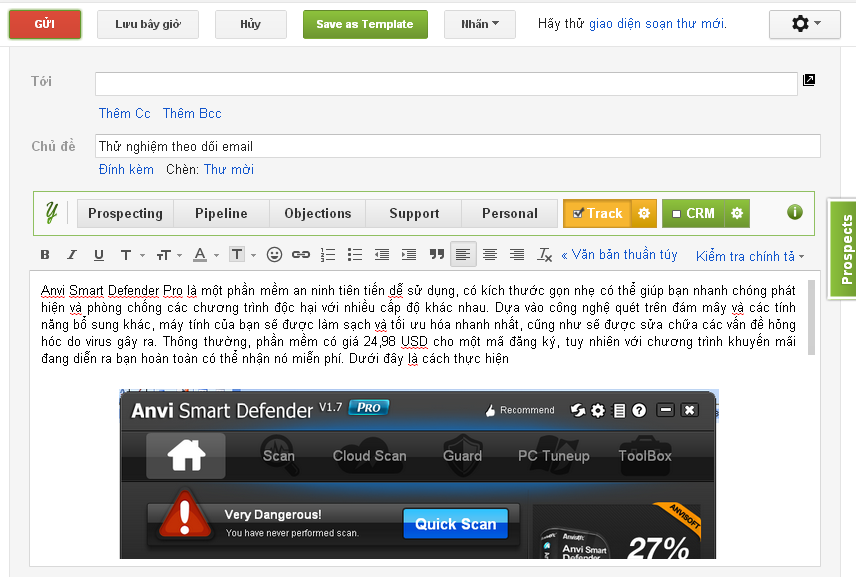The image size is (856, 577).
Task: Insert a hyperlink
Action: point(300,254)
